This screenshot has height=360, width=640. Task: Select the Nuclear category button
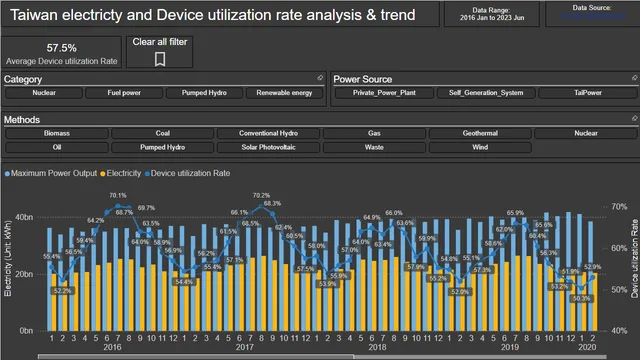coord(44,93)
